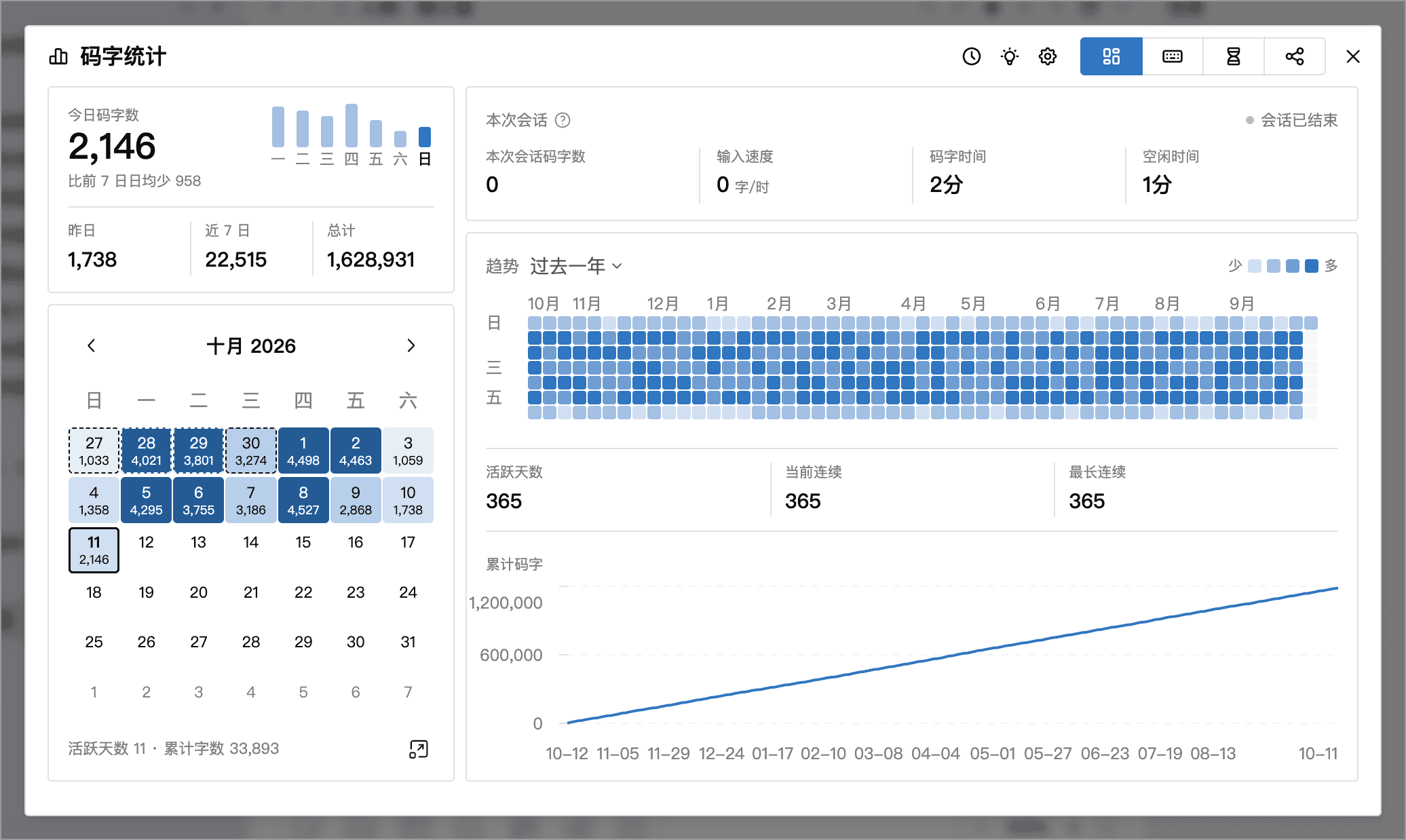Select October 11 with 2,146 words
1406x840 pixels.
click(x=94, y=550)
